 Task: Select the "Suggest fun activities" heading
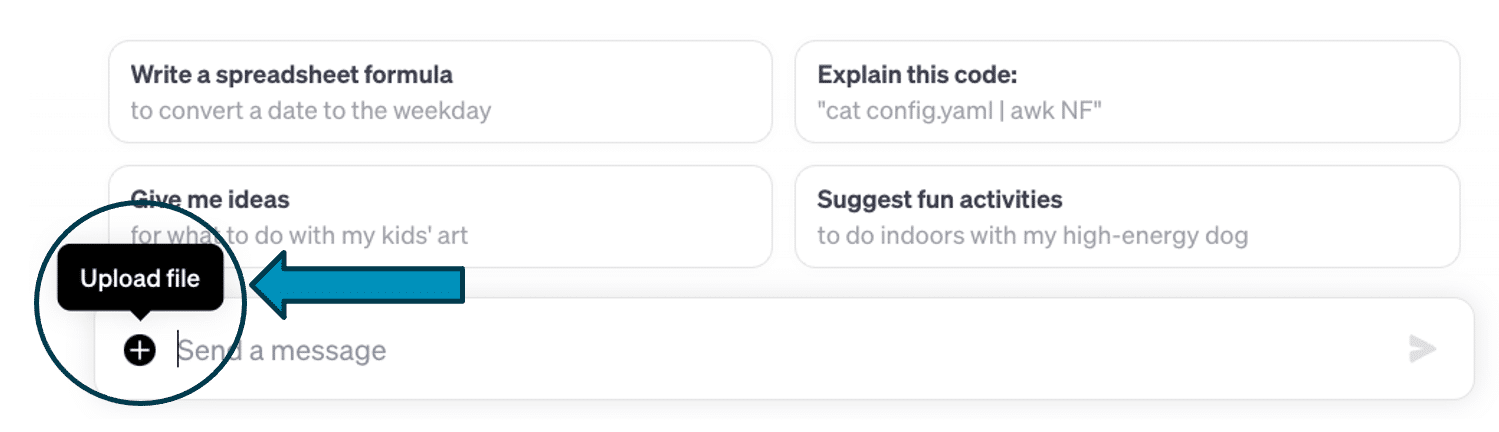(939, 199)
